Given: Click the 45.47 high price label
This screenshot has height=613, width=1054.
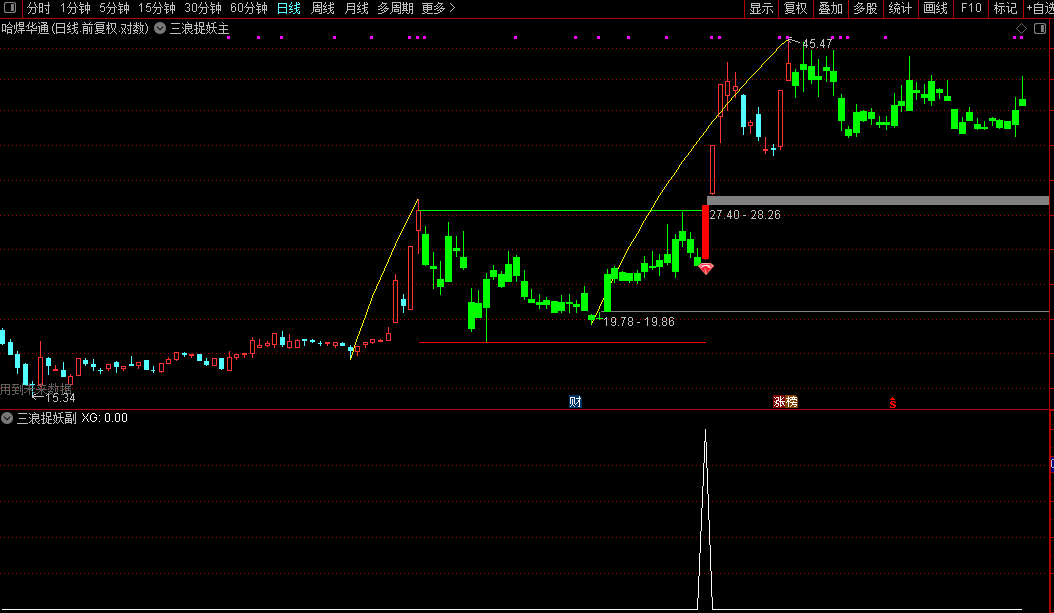Looking at the screenshot, I should tap(817, 44).
